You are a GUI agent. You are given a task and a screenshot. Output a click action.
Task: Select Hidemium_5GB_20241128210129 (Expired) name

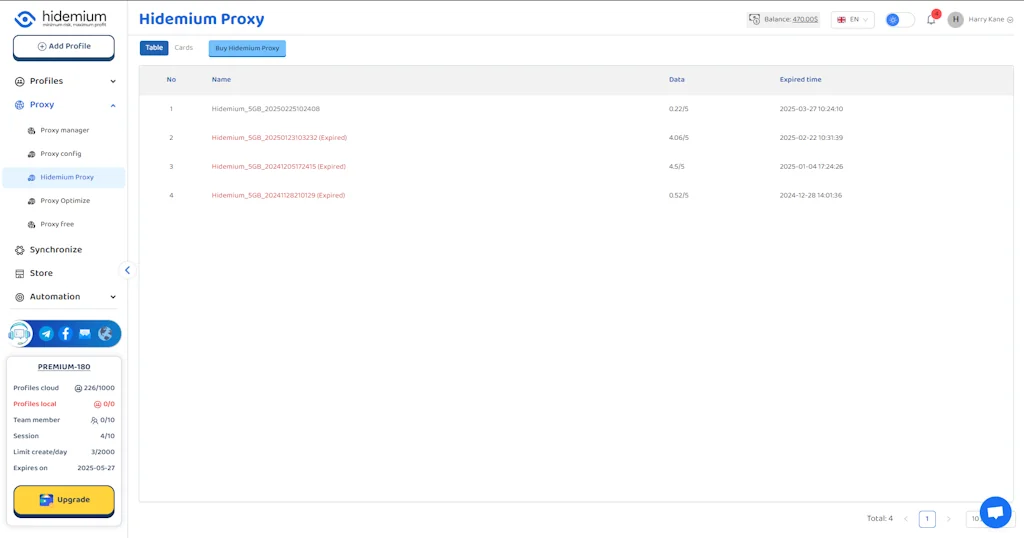pos(278,195)
